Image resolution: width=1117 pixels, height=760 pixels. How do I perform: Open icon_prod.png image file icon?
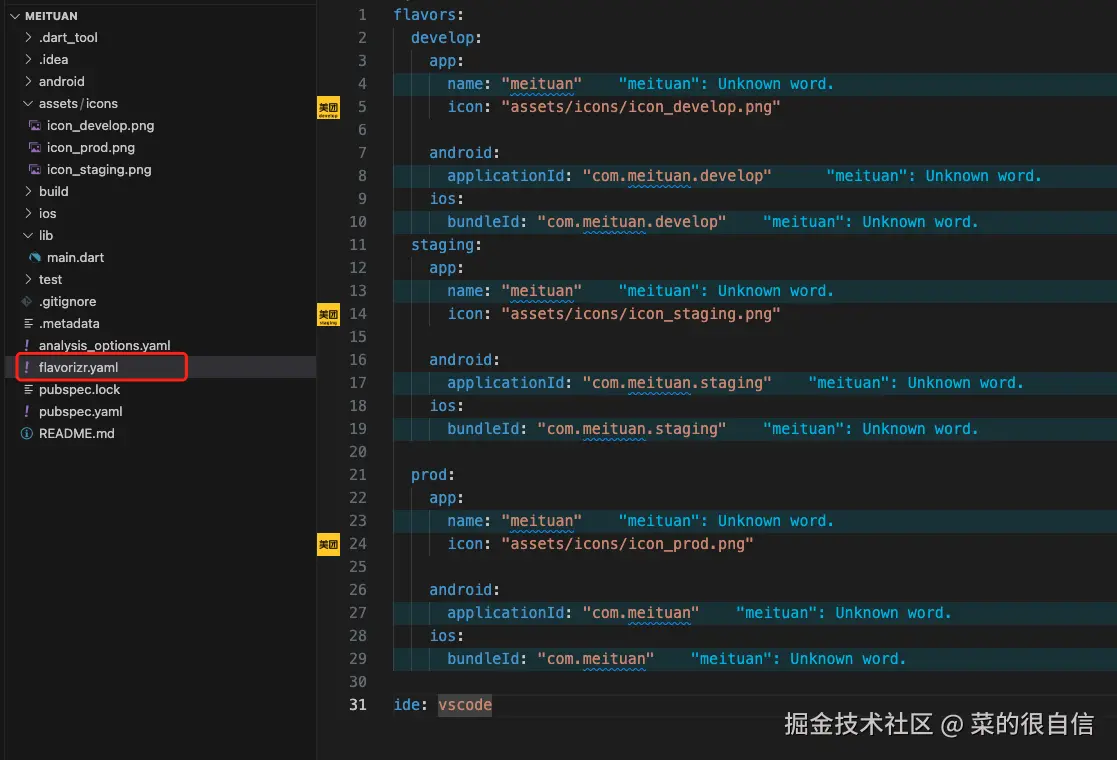coord(34,147)
